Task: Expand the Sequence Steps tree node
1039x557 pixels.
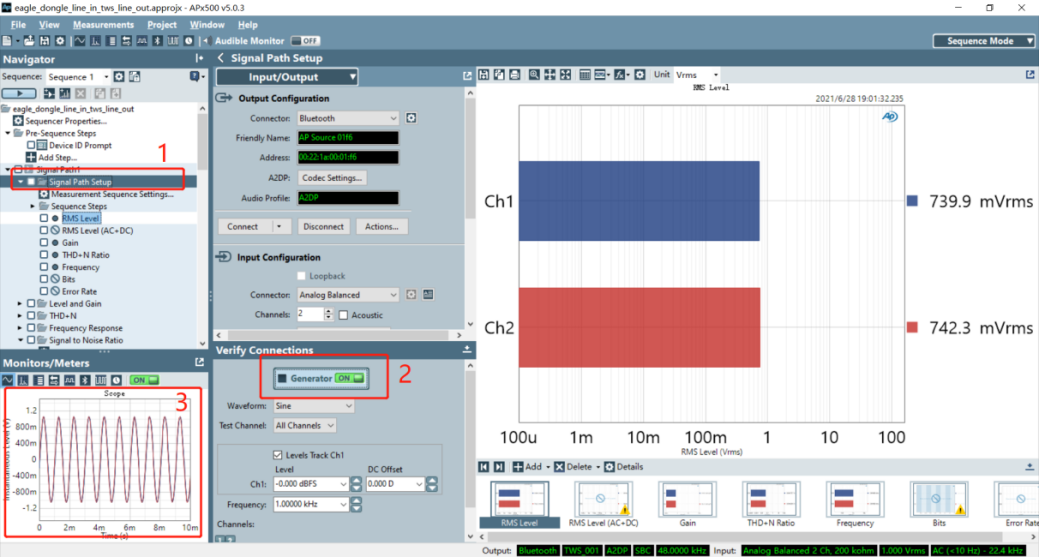Action: coord(32,206)
